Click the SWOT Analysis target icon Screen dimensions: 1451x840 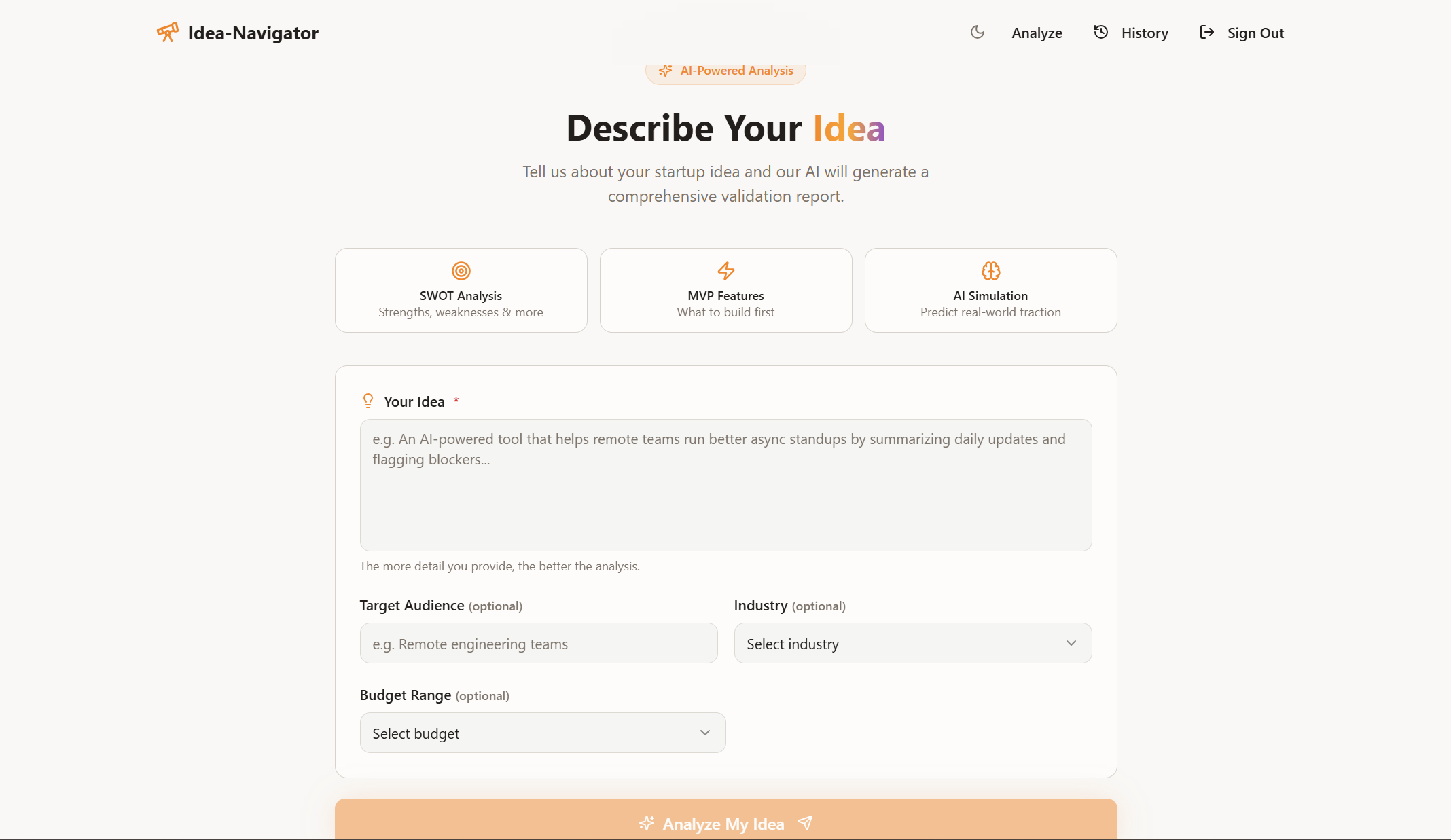(461, 271)
